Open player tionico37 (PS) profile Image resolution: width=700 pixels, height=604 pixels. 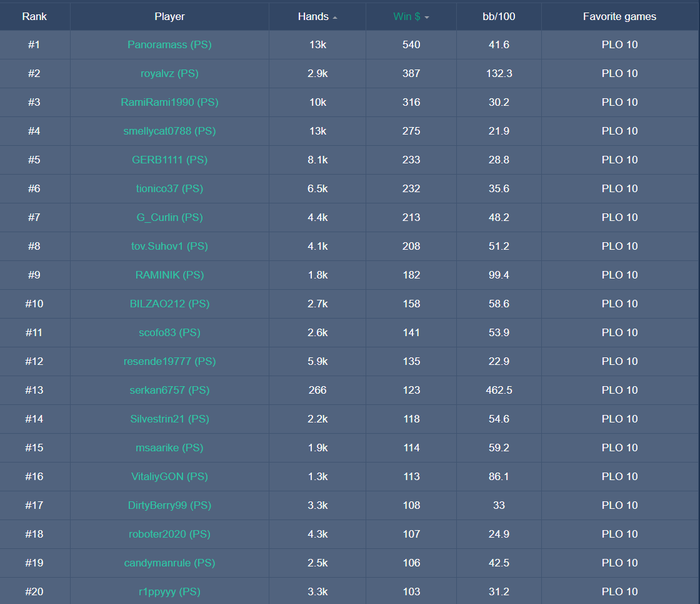(x=170, y=188)
